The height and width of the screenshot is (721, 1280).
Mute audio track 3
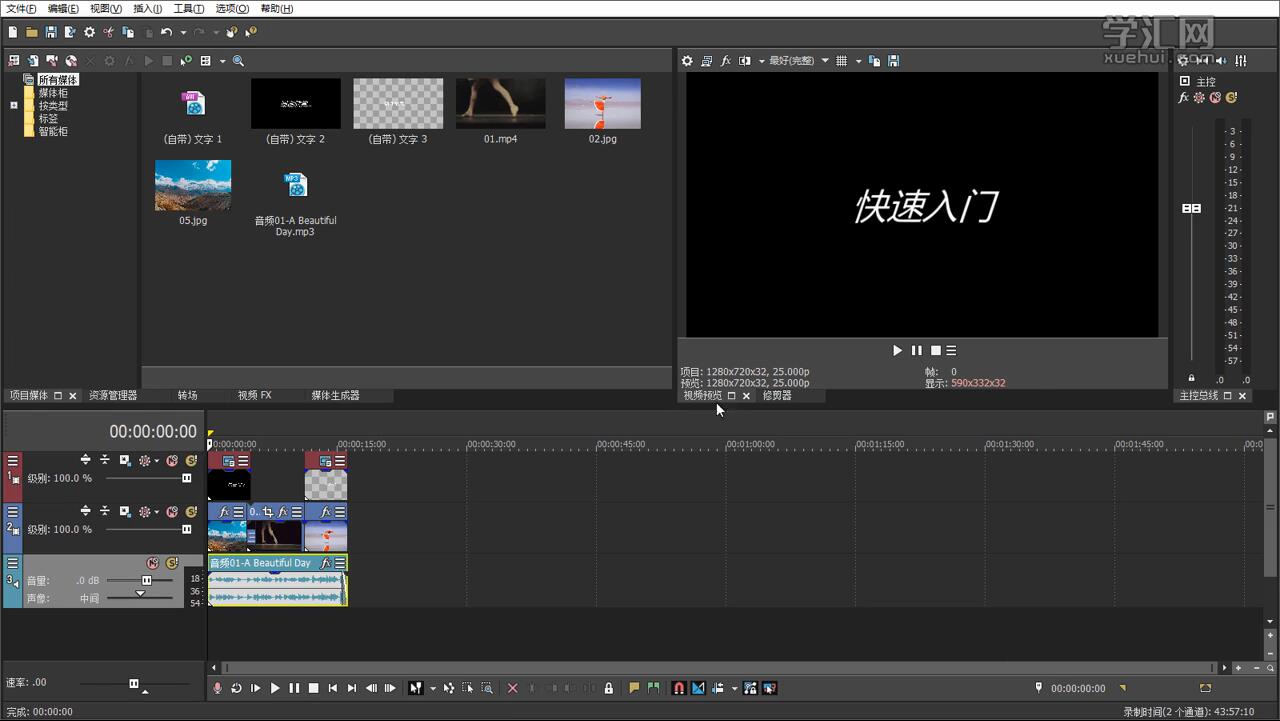[x=153, y=563]
